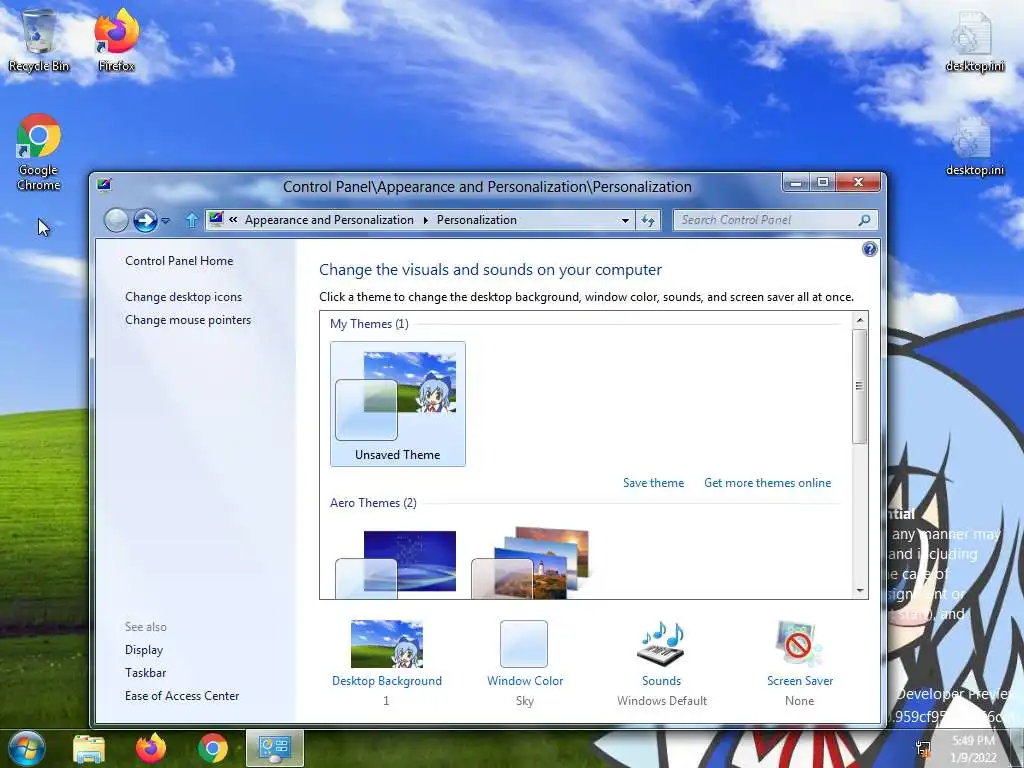Expand the breadcrumb arrow after Appearance and Personalization
Image resolution: width=1024 pixels, height=768 pixels.
point(425,220)
